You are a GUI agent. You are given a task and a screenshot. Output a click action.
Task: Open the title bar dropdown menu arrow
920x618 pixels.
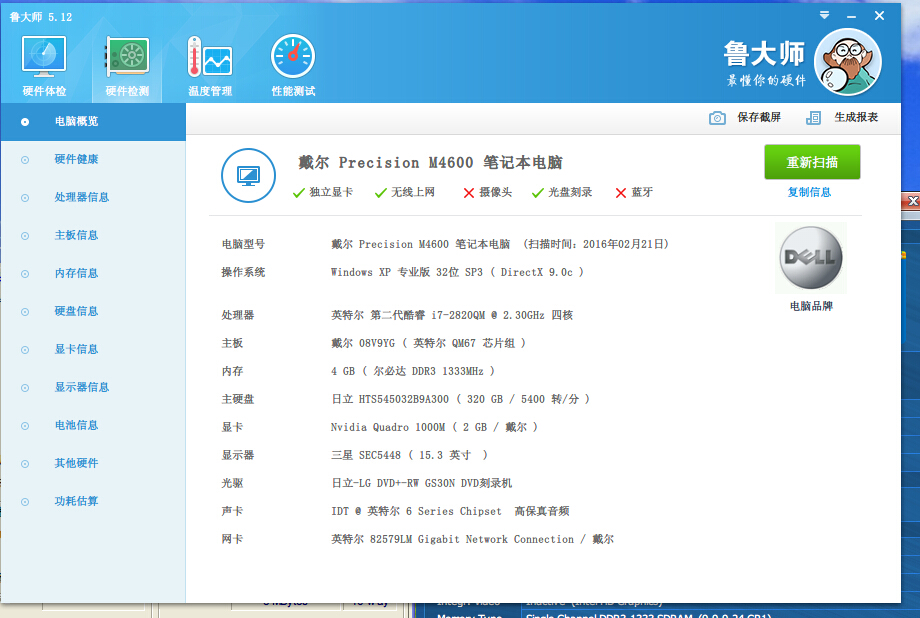tap(824, 15)
